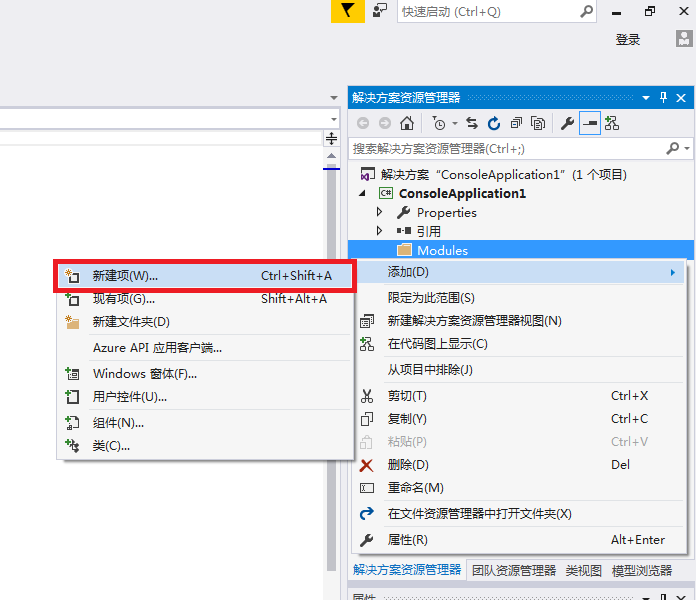
Task: Choose 删除(D) from the context menu
Action: click(x=519, y=465)
